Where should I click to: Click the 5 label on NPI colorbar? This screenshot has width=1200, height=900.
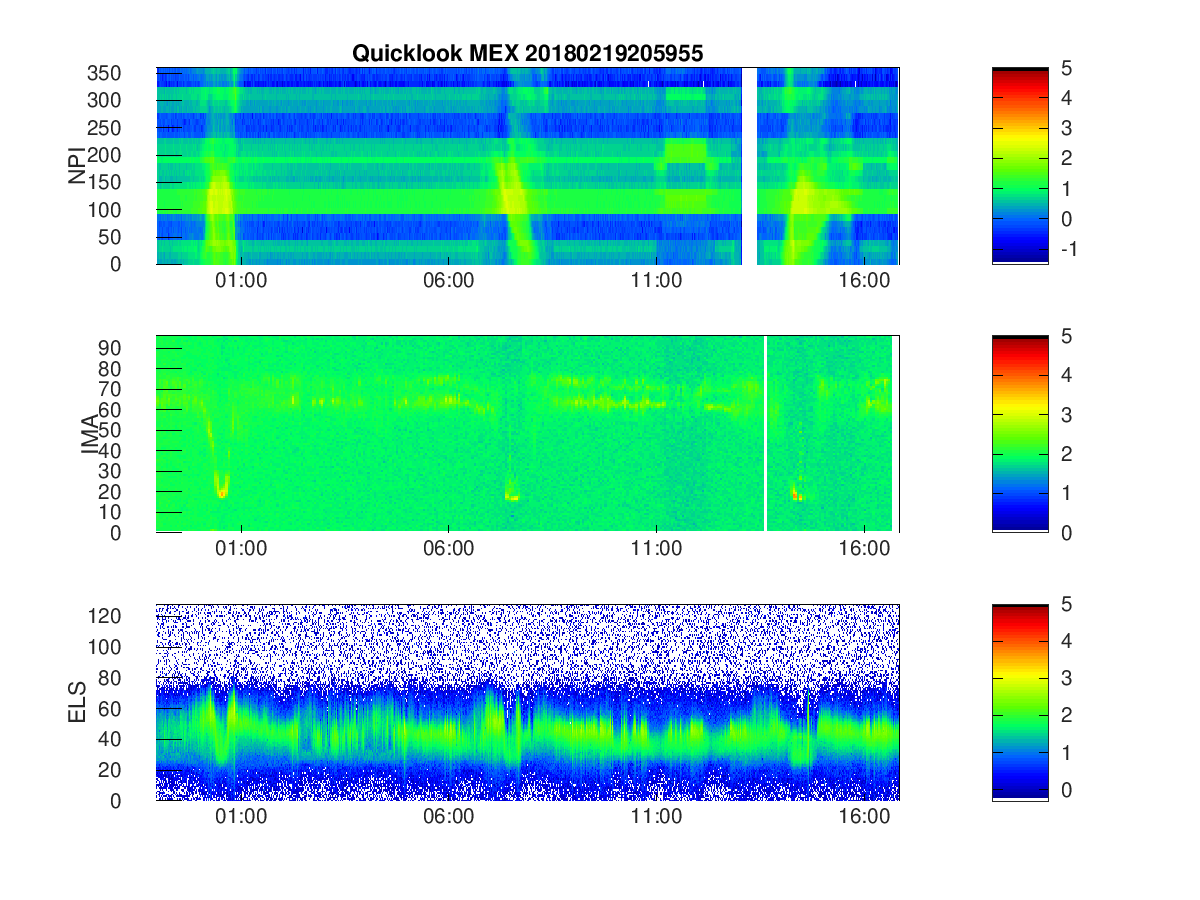[x=1066, y=69]
